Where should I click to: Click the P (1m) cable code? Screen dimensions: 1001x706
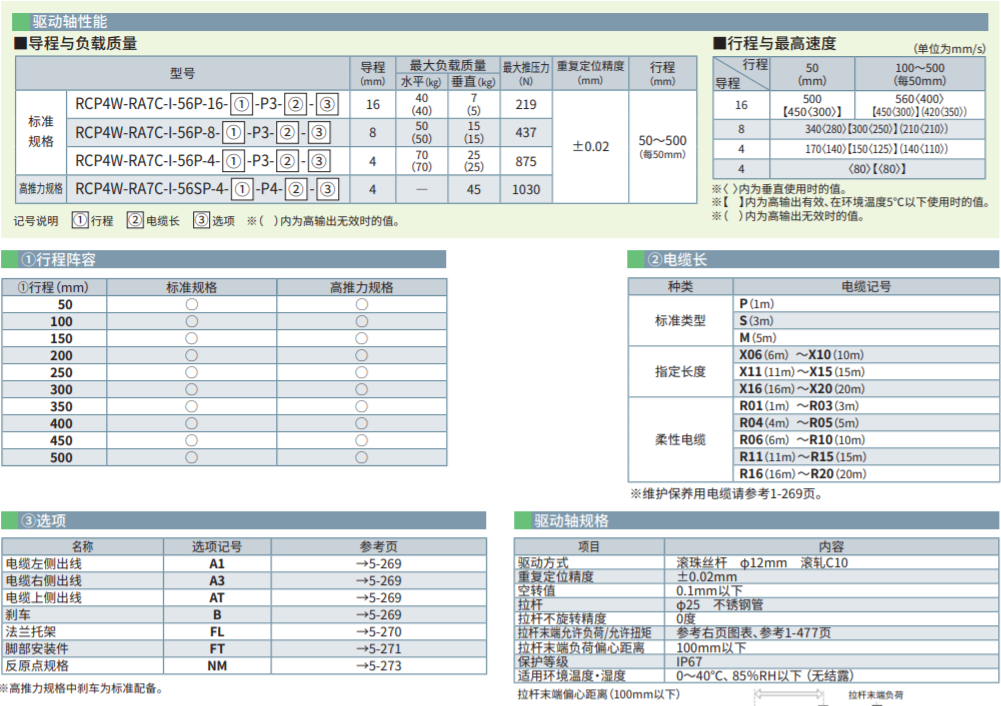pos(756,304)
